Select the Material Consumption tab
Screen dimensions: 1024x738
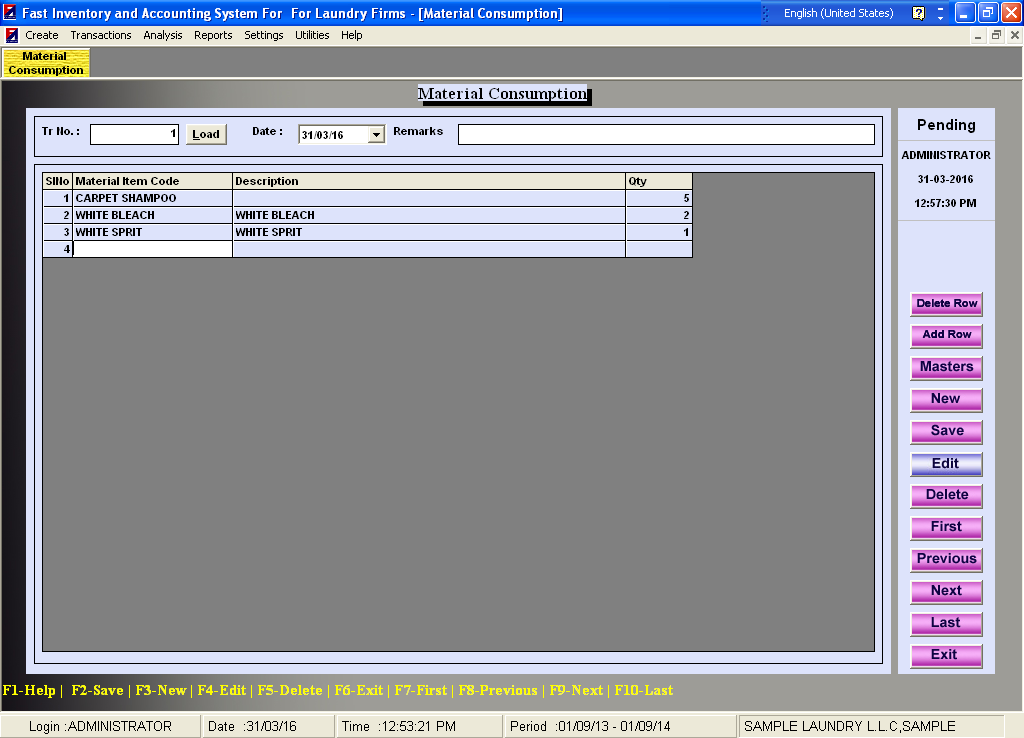tap(46, 63)
